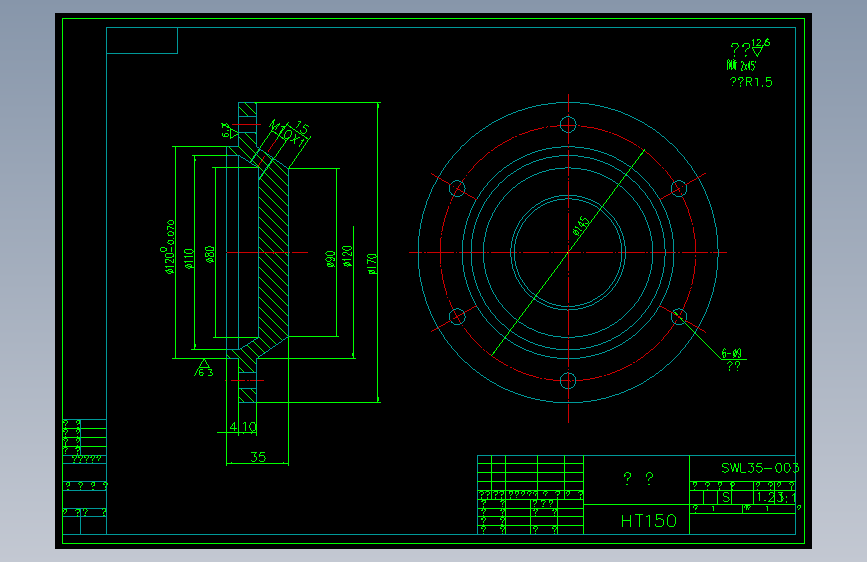The width and height of the screenshot is (867, 562).
Task: Click the 4 dimension text below section view
Action: tap(233, 427)
